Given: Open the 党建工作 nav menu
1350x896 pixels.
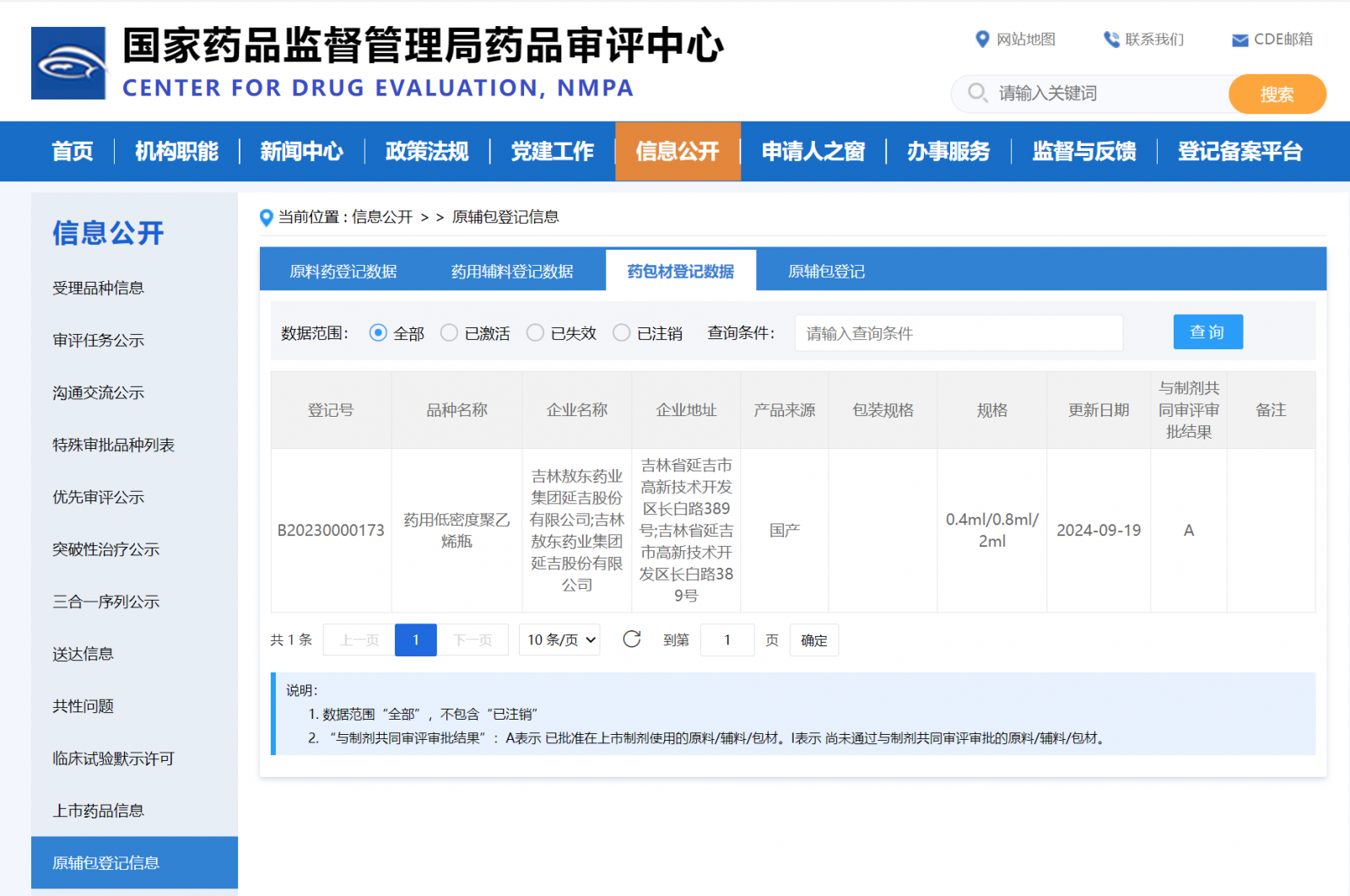Looking at the screenshot, I should [x=553, y=152].
